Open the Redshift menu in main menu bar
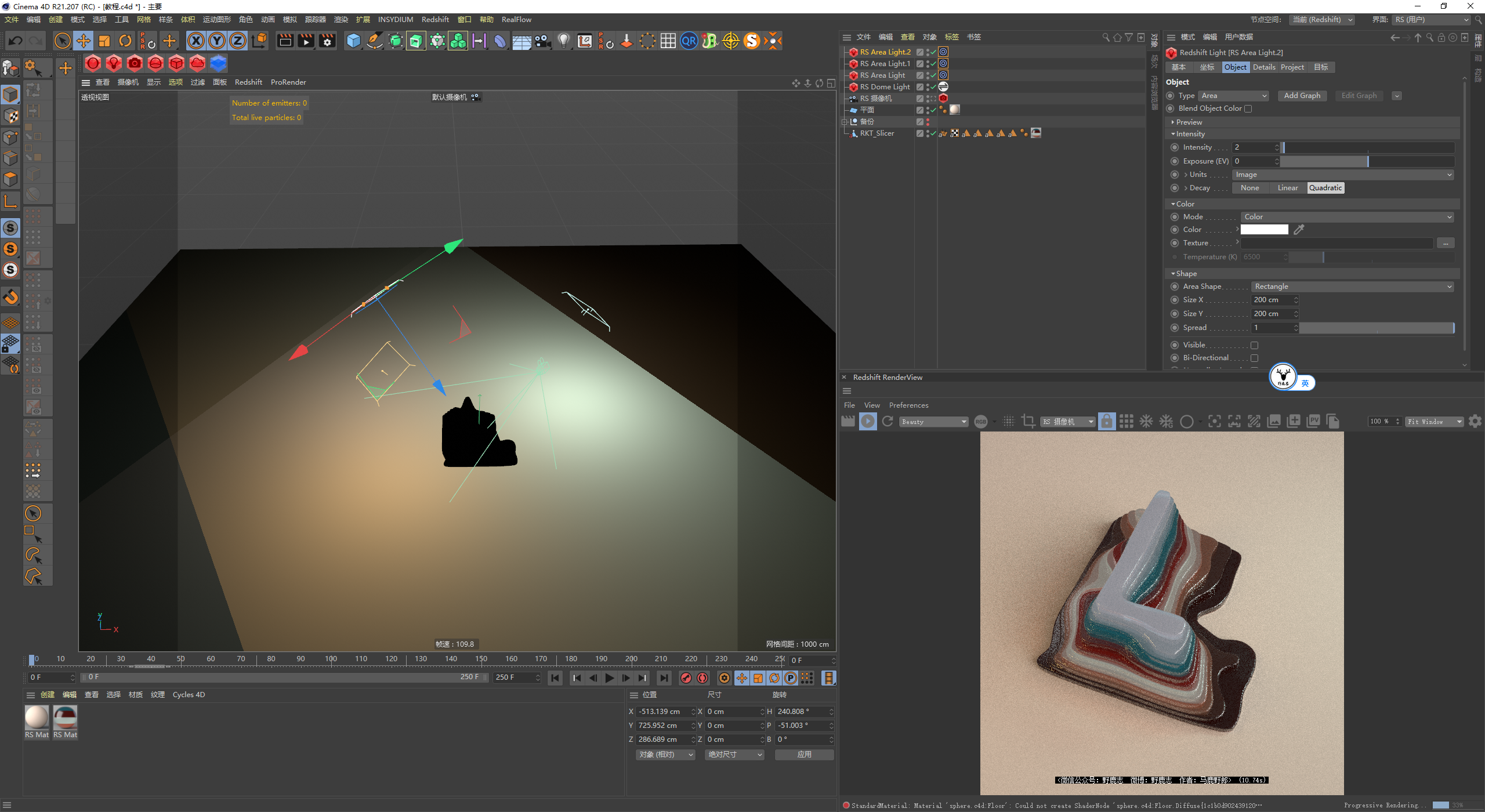The height and width of the screenshot is (812, 1485). coord(435,20)
